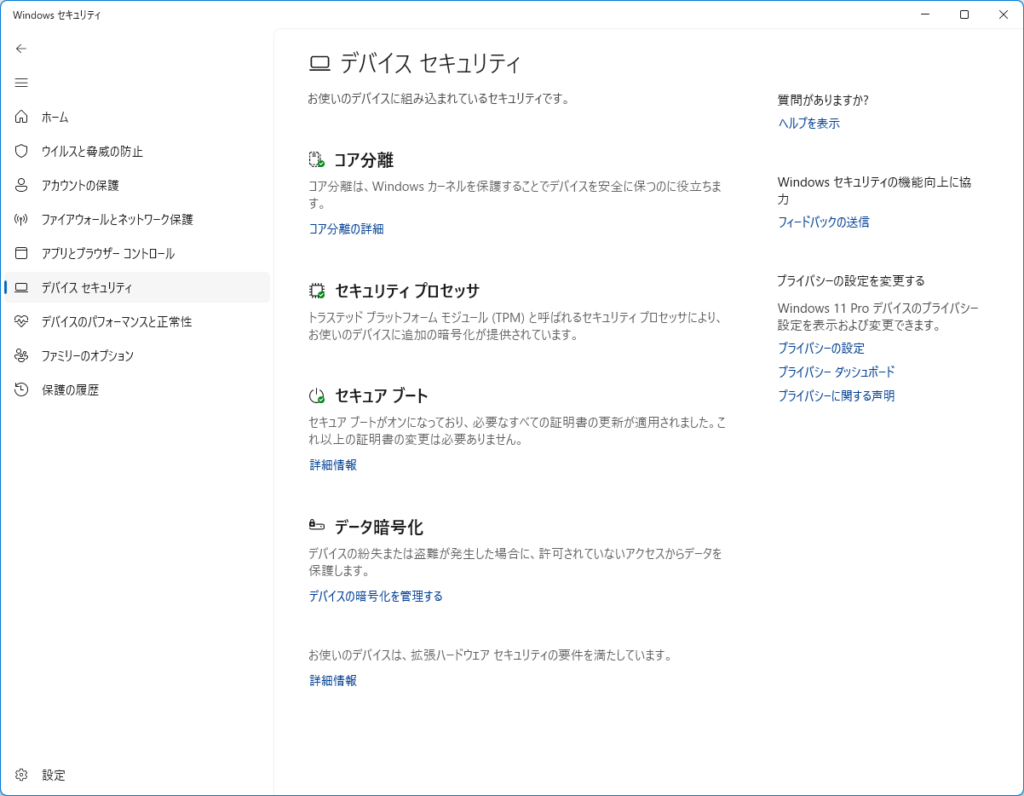
Task: Open プライバシー ダッシュボード link
Action: point(836,372)
